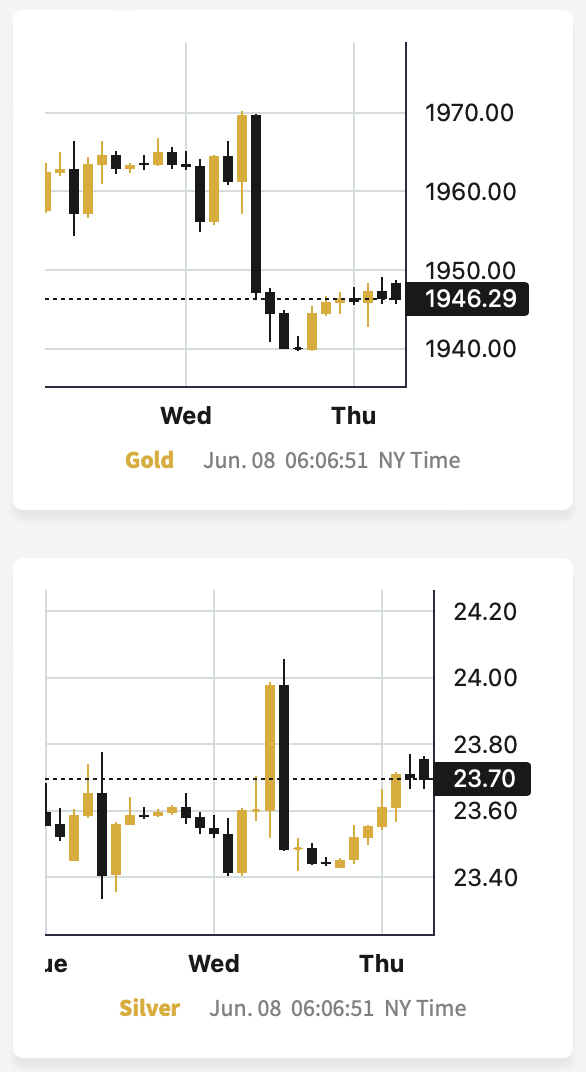Click the Thu label on silver chart

tap(382, 964)
